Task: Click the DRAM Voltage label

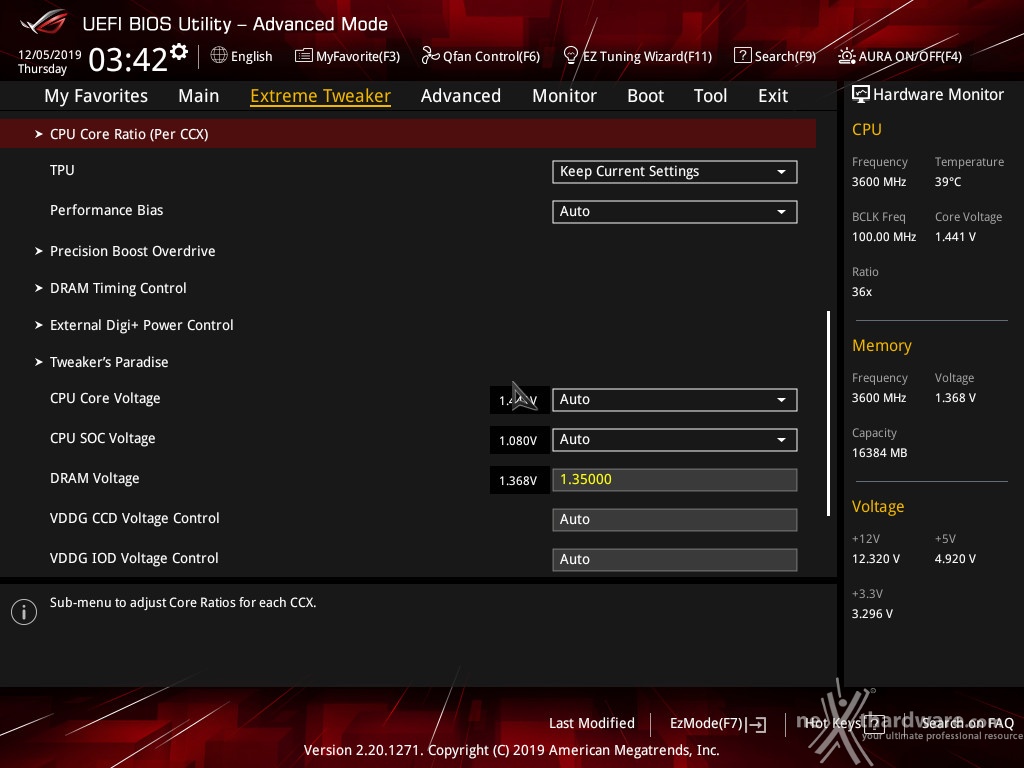Action: (x=95, y=478)
